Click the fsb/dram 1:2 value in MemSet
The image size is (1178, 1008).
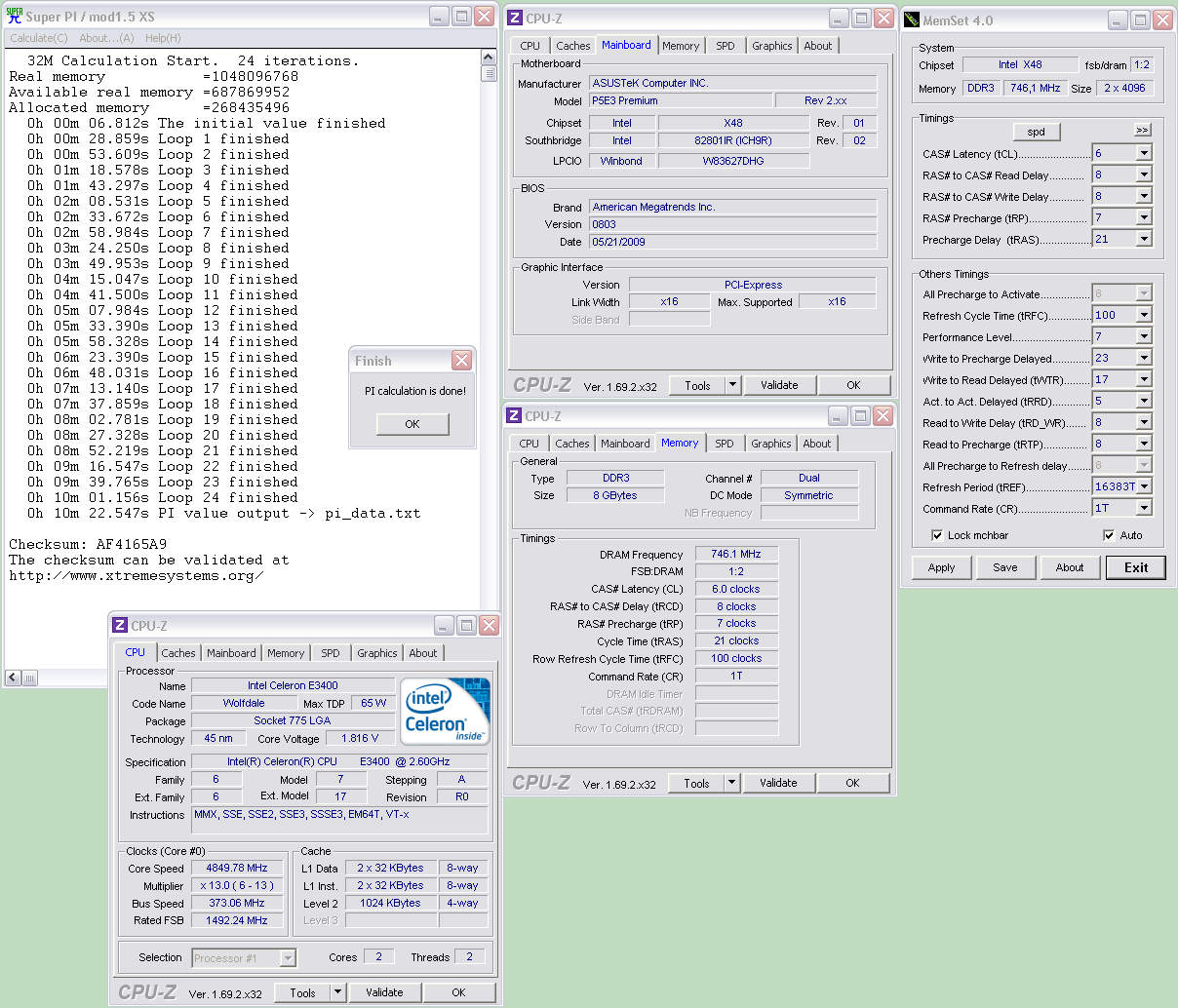click(x=1142, y=64)
